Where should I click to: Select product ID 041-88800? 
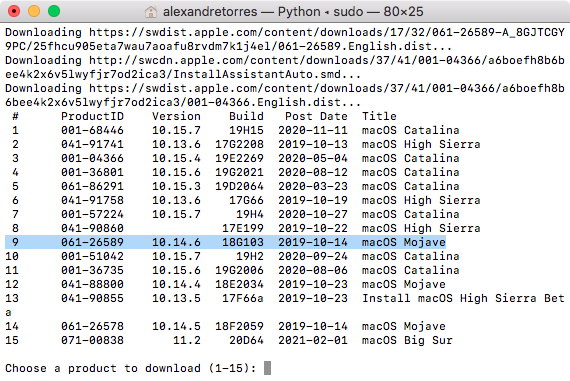pos(92,284)
